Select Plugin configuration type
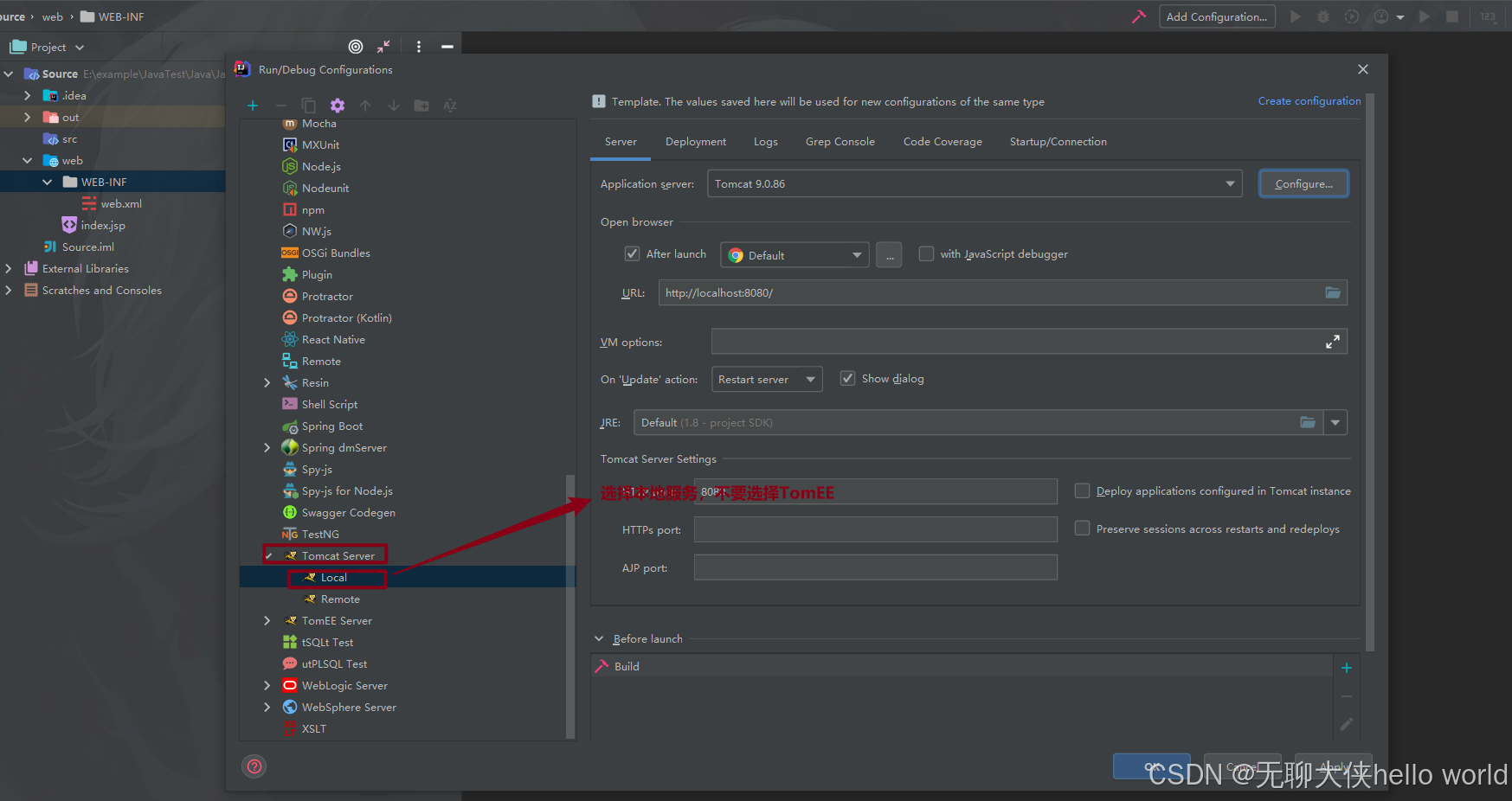The height and width of the screenshot is (801, 1512). [x=317, y=275]
